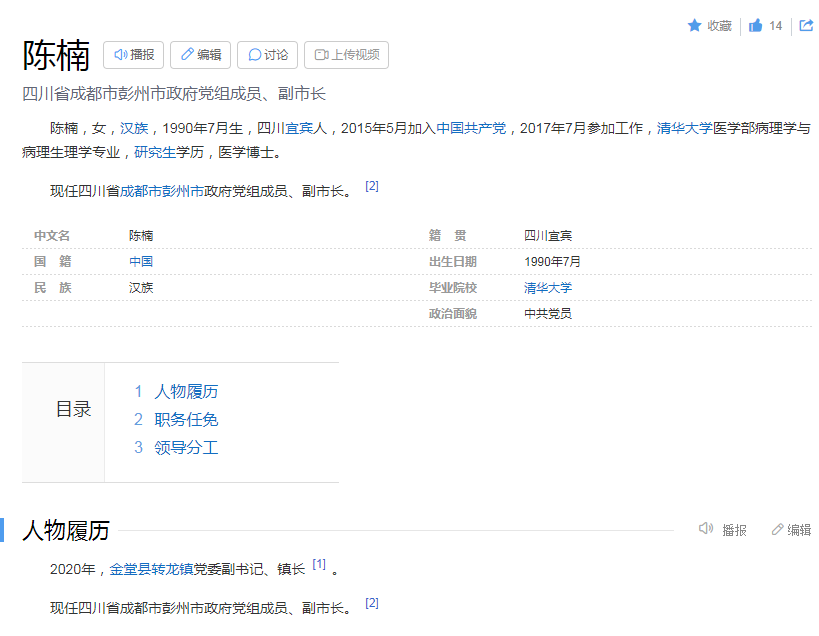Screen dimensions: 819x636
Task: Jump to 2 职务任免 in the contents
Action: pyautogui.click(x=176, y=420)
